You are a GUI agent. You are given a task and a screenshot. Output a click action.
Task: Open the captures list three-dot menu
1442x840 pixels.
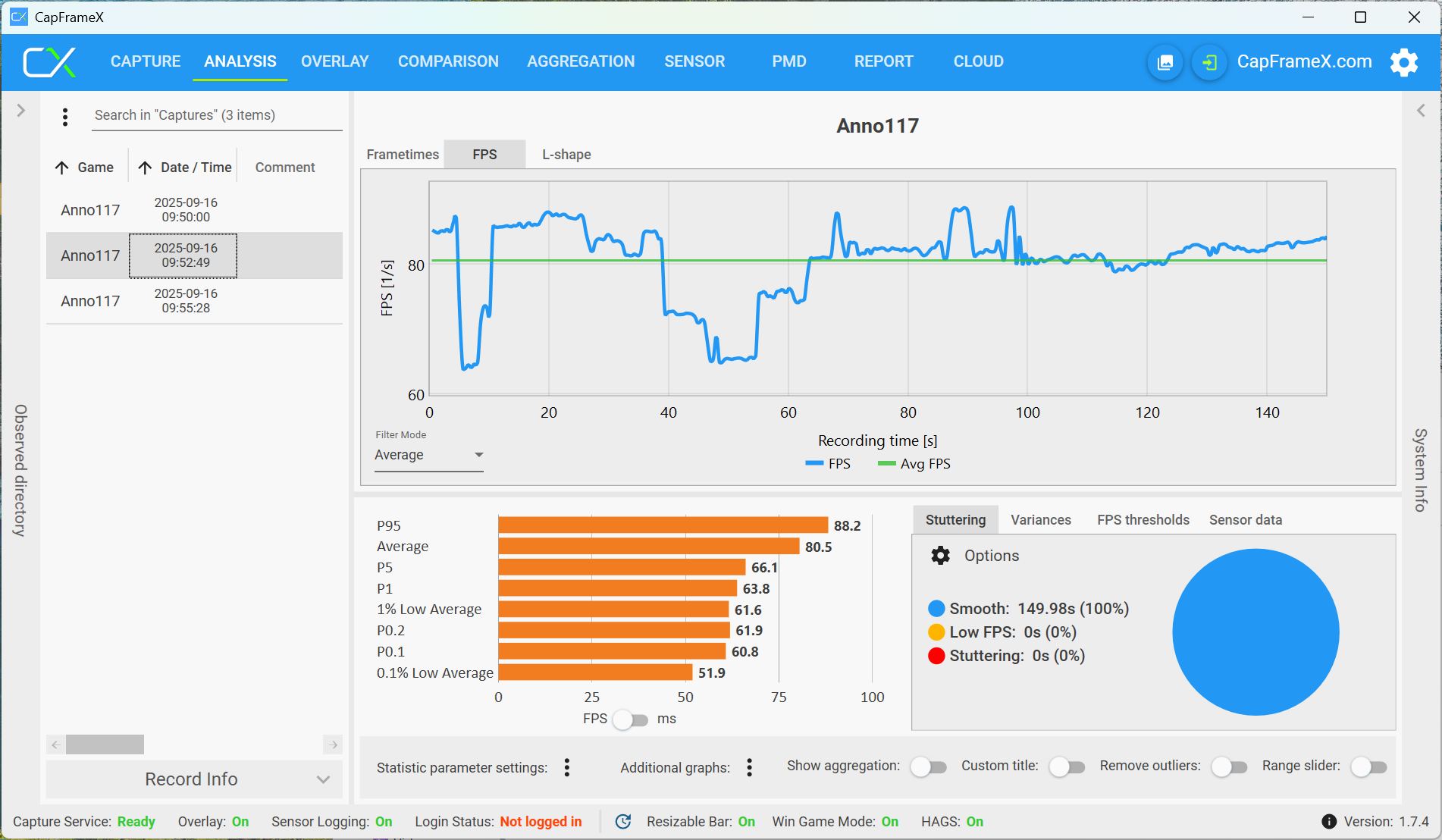65,117
